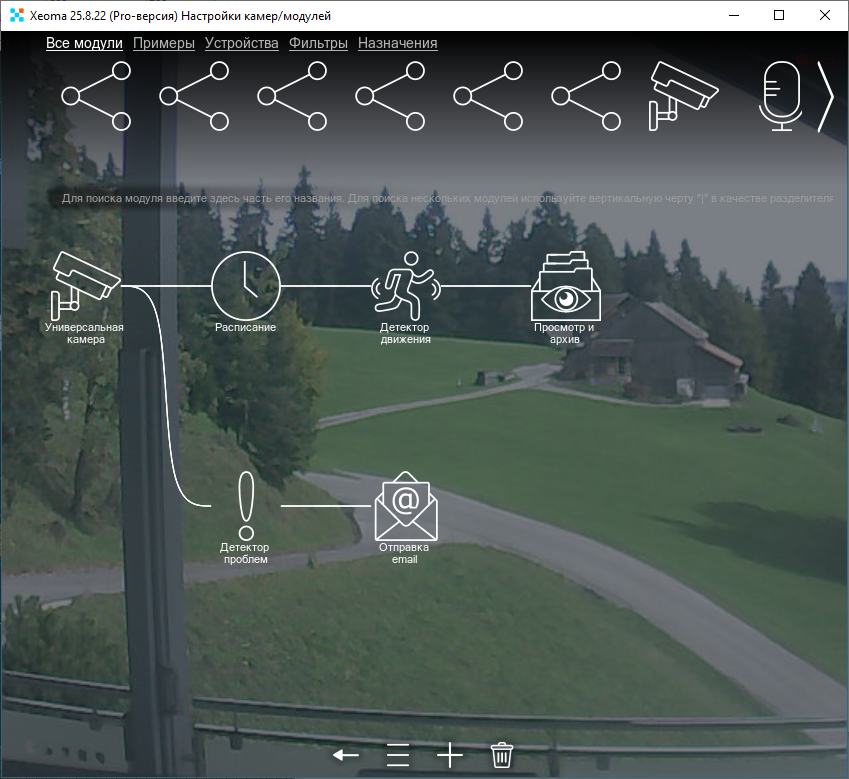Open the Назначения tab
The height and width of the screenshot is (779, 849).
click(397, 43)
